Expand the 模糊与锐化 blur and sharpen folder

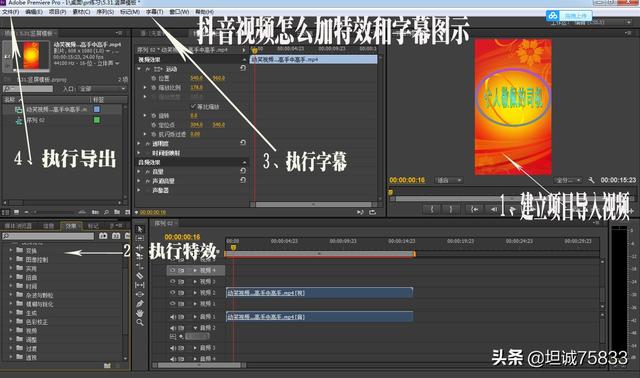(11, 304)
